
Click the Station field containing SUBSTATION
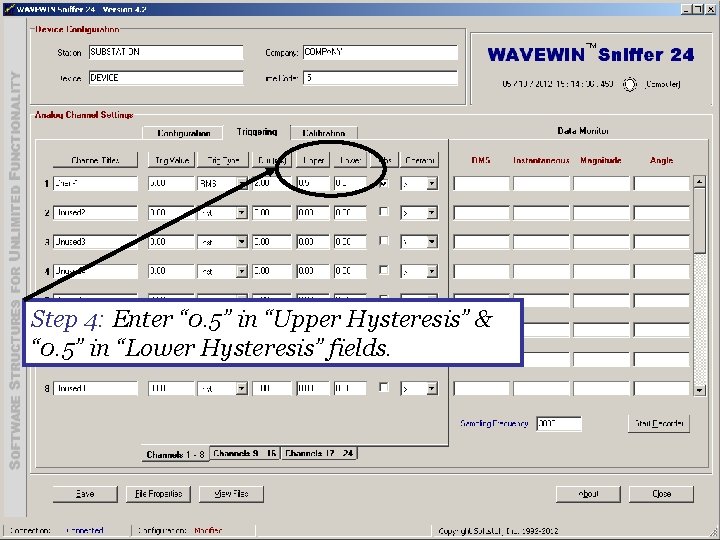point(166,52)
